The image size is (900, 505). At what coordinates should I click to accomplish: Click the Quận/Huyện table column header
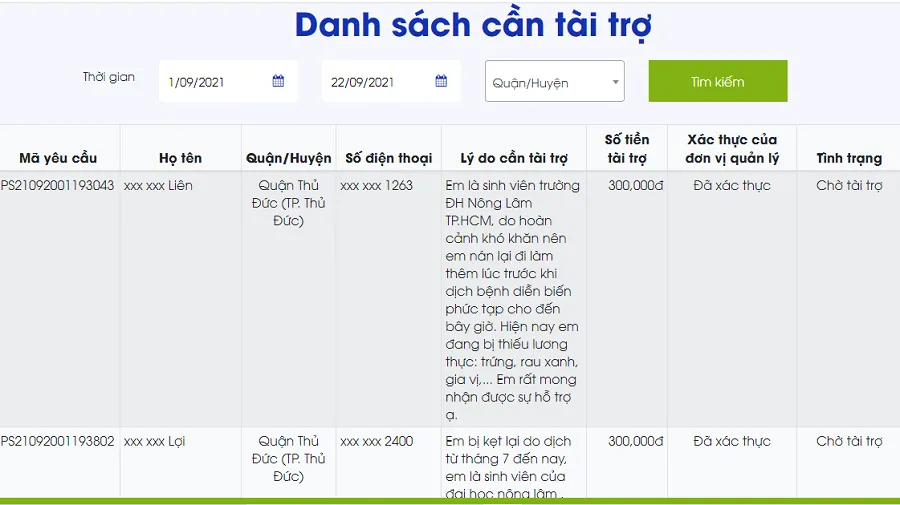(x=288, y=158)
